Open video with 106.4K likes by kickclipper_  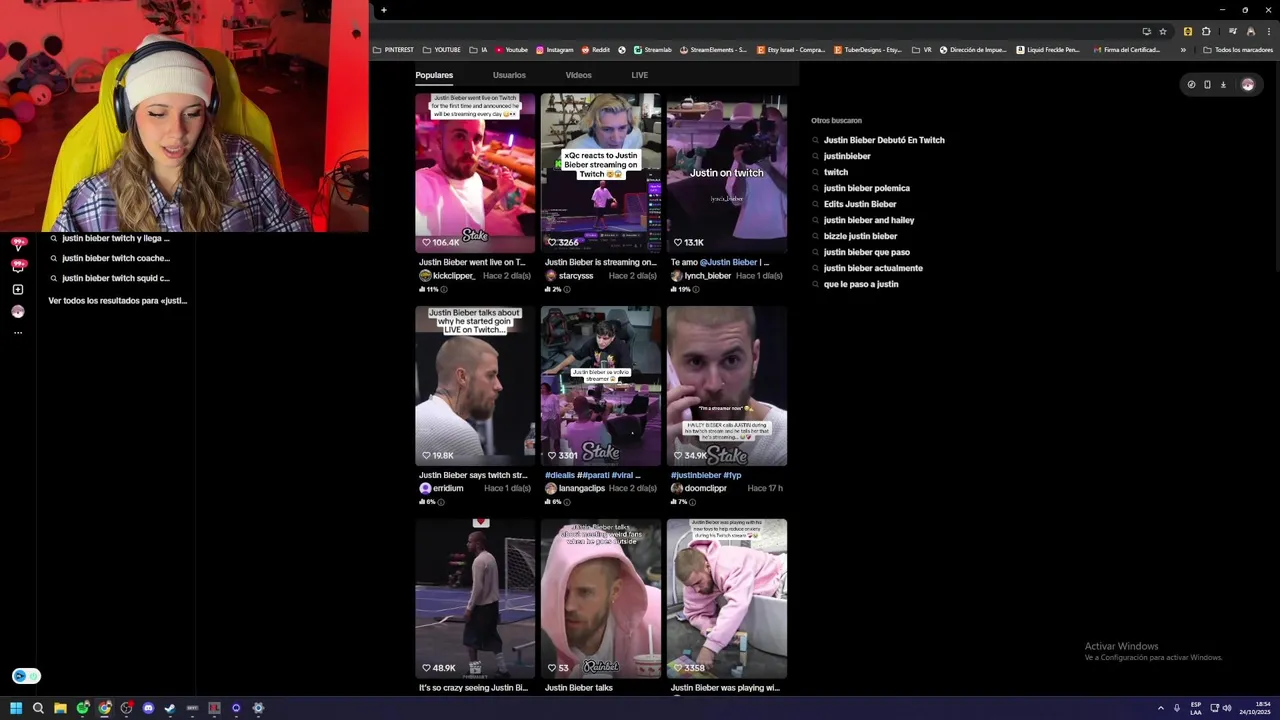[475, 173]
